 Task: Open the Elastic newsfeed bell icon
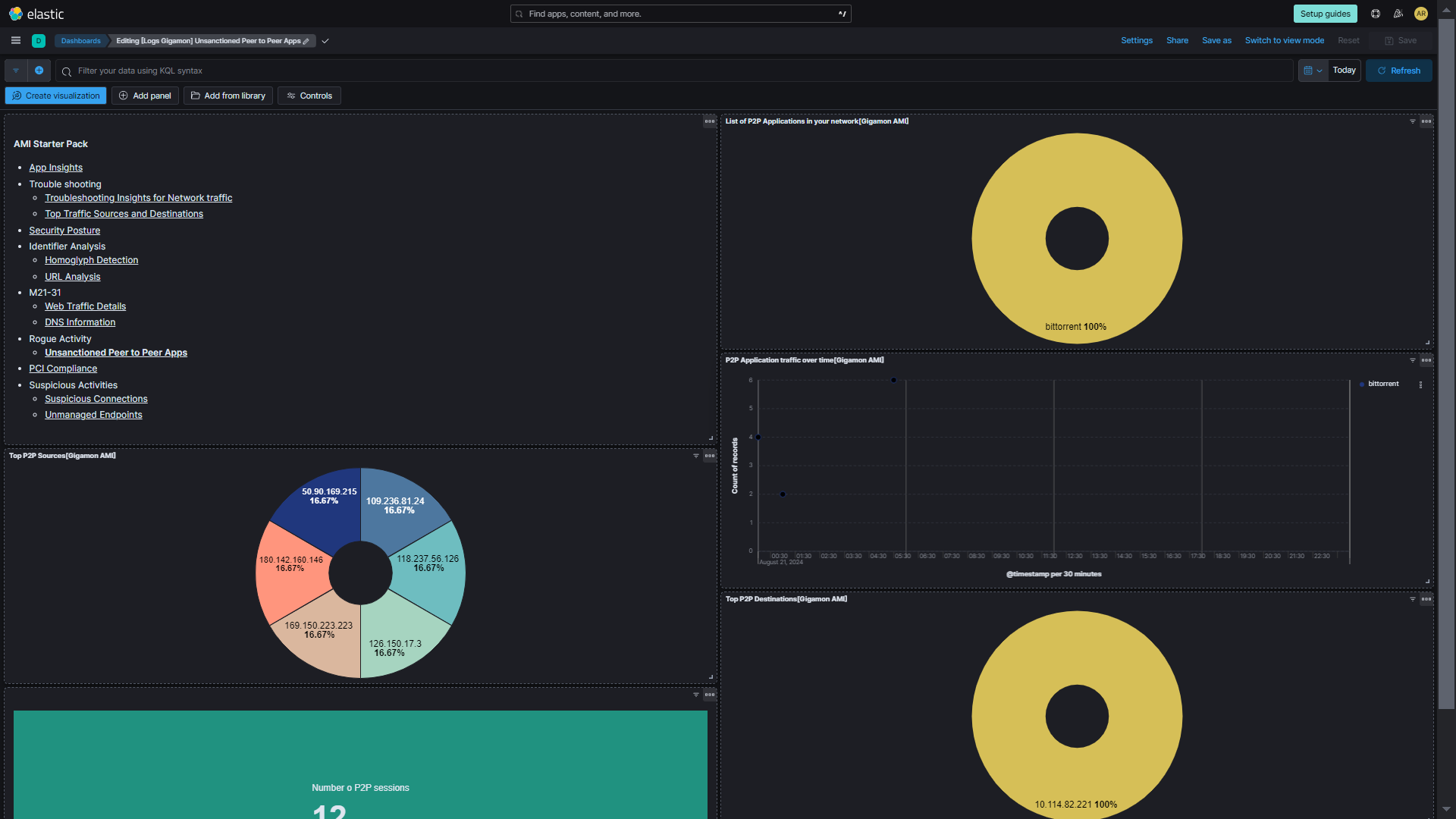(1398, 14)
